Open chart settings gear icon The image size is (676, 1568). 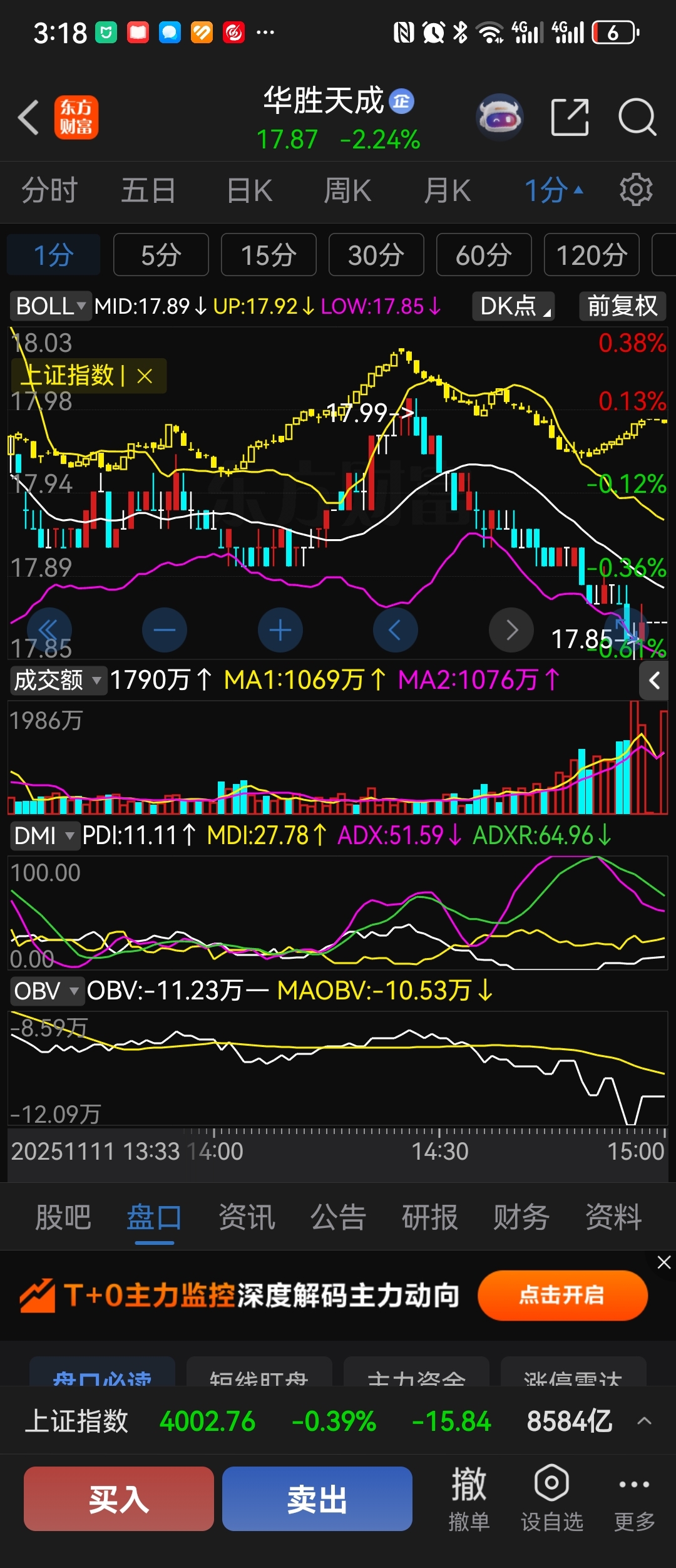pyautogui.click(x=636, y=190)
